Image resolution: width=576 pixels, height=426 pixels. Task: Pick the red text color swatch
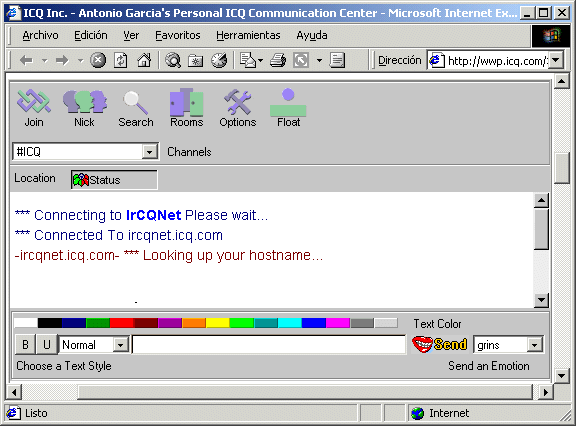122,323
